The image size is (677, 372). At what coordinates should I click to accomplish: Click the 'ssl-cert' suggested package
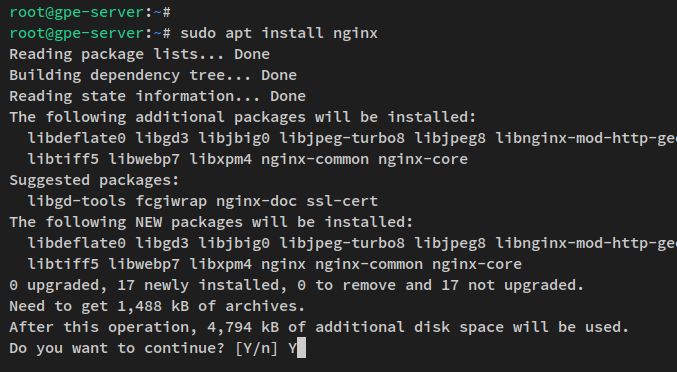click(x=342, y=201)
